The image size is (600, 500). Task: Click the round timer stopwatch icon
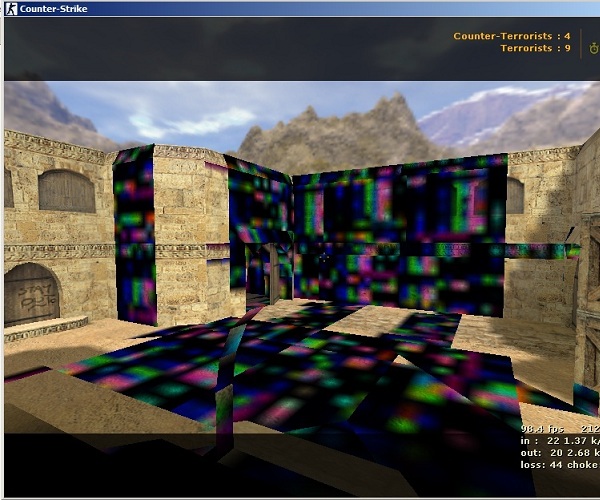(x=594, y=48)
